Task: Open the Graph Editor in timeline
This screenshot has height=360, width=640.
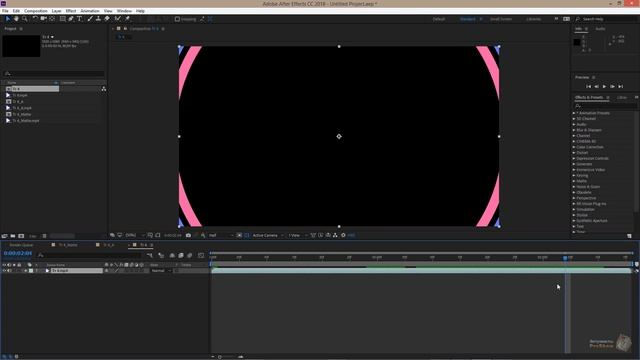Action: pyautogui.click(x=201, y=256)
